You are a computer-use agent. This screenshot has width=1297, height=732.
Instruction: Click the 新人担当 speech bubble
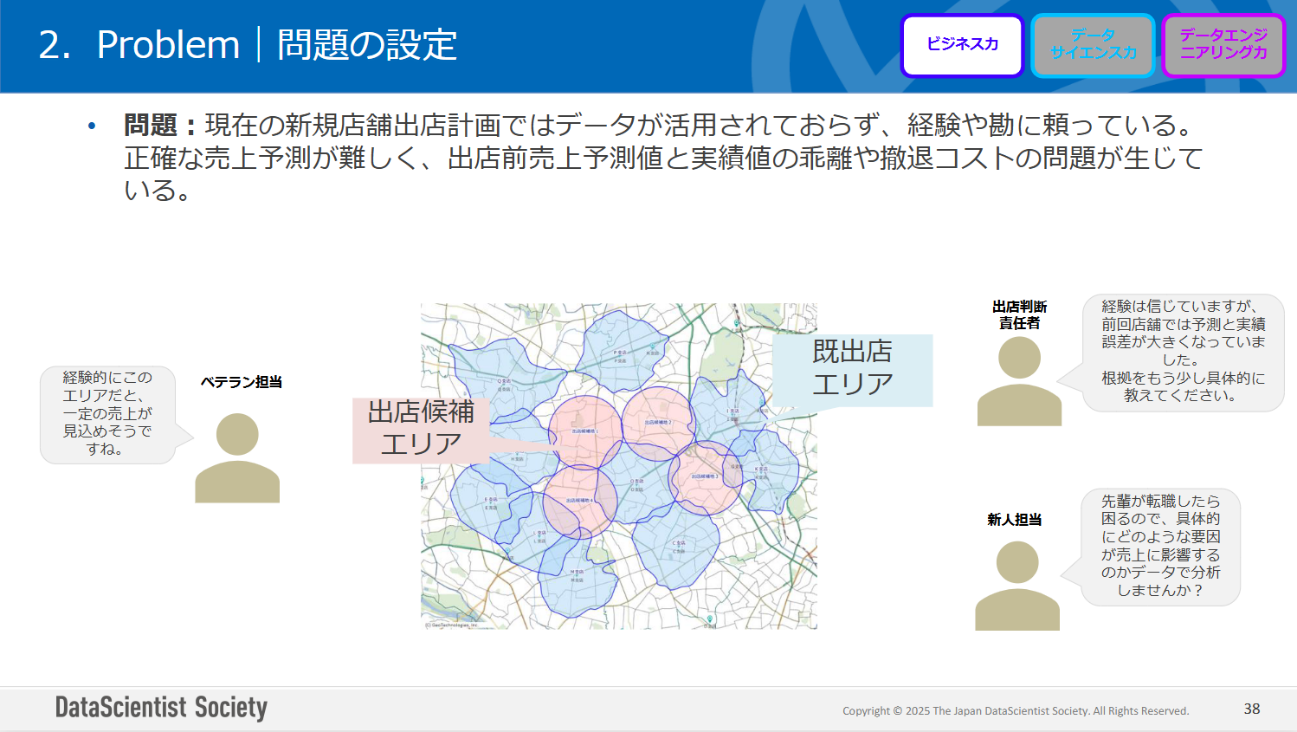coord(1160,546)
